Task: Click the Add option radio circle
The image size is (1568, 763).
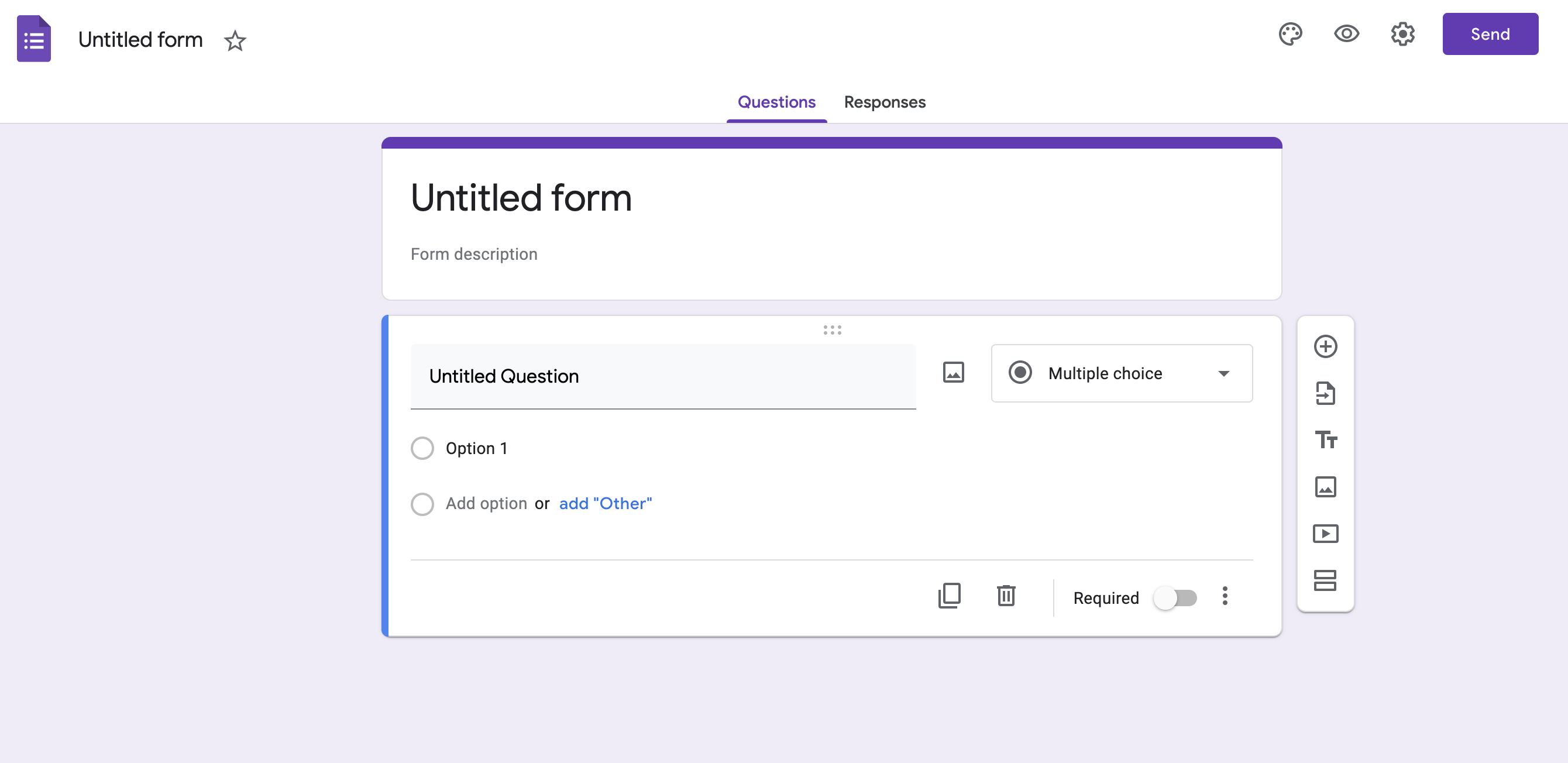Action: point(422,504)
